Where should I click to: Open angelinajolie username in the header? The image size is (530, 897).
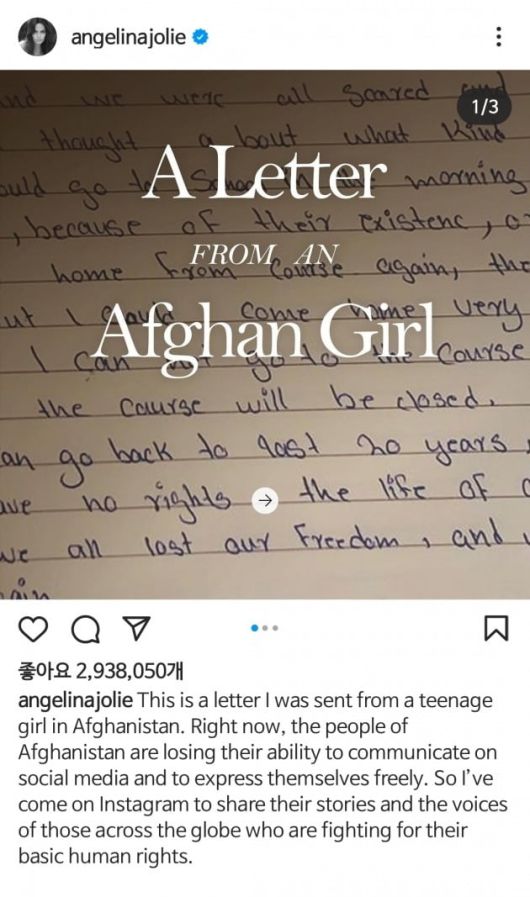[128, 37]
